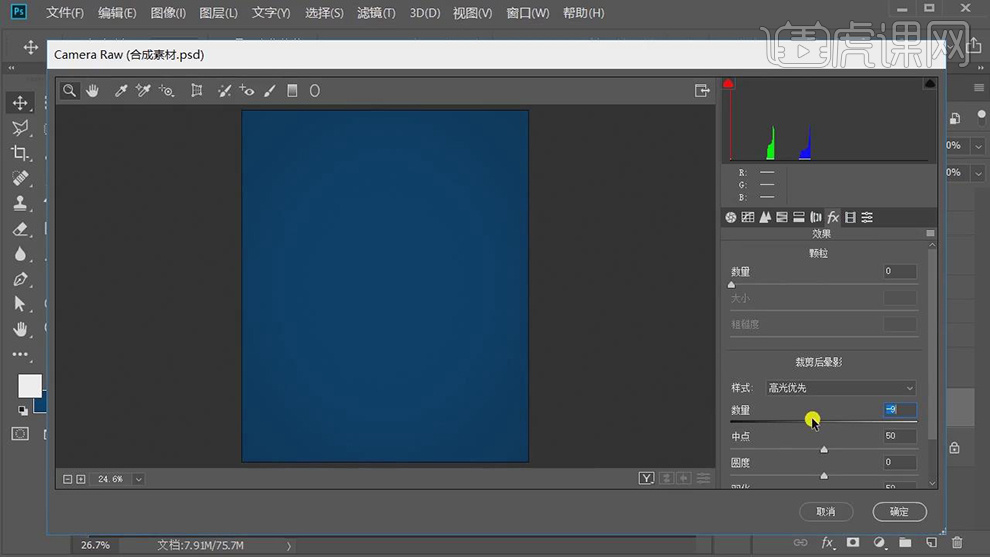The height and width of the screenshot is (557, 990).
Task: Click the 颗粒 数量 input field
Action: [x=899, y=272]
